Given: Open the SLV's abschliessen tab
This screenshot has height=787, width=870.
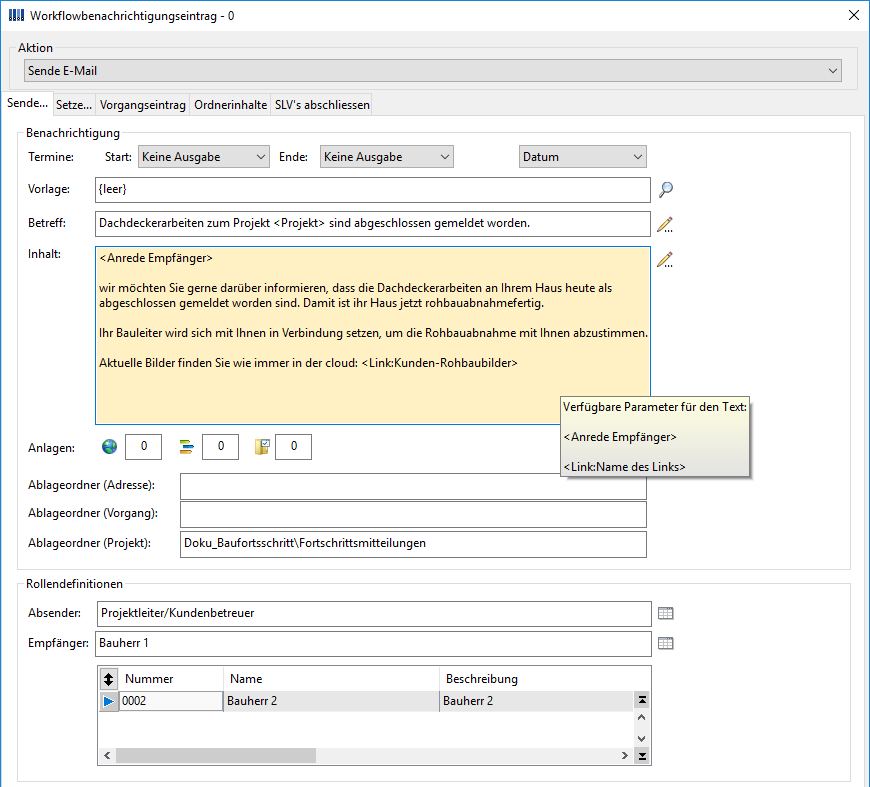Looking at the screenshot, I should (x=322, y=105).
